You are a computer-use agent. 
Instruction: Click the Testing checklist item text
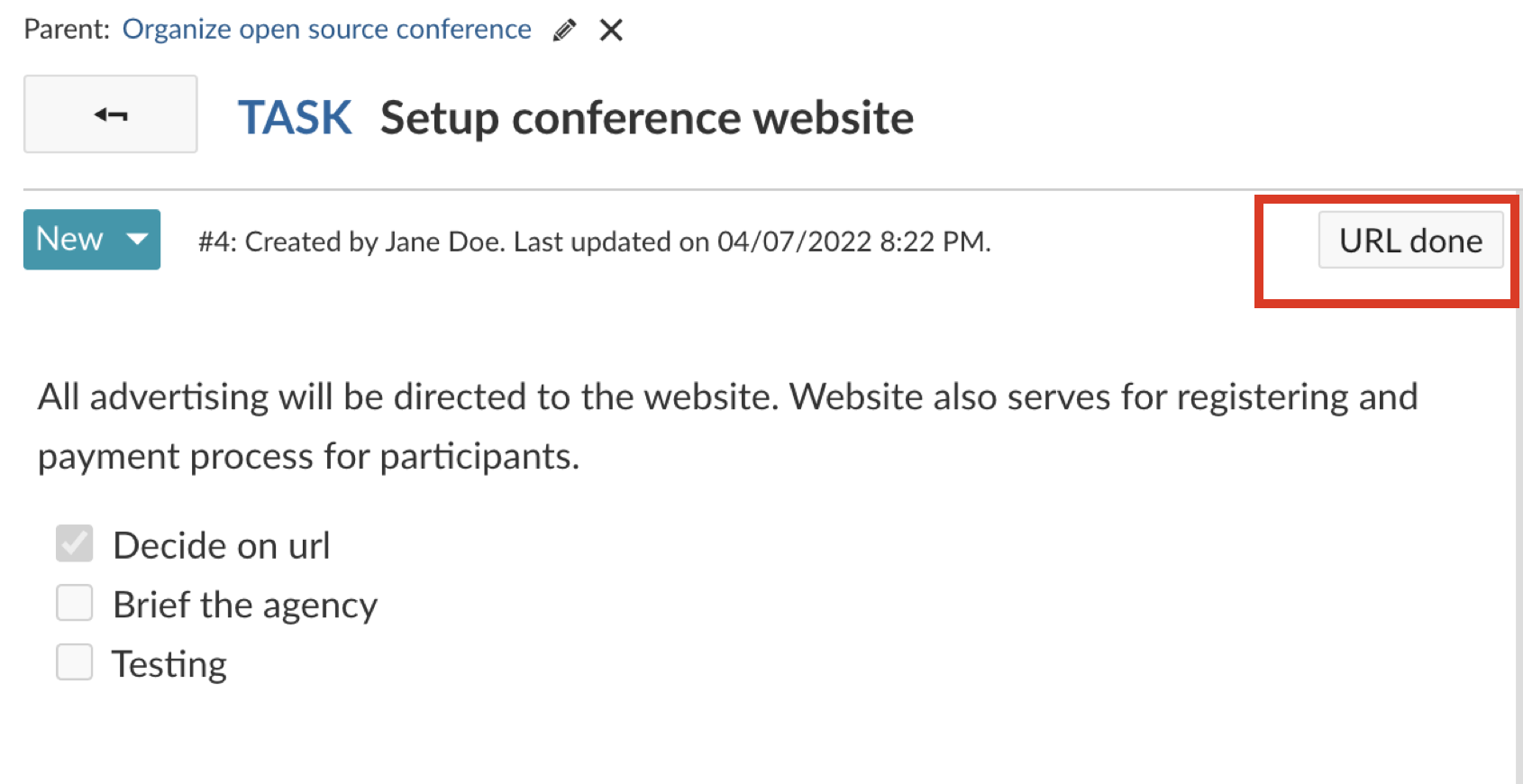pos(169,665)
